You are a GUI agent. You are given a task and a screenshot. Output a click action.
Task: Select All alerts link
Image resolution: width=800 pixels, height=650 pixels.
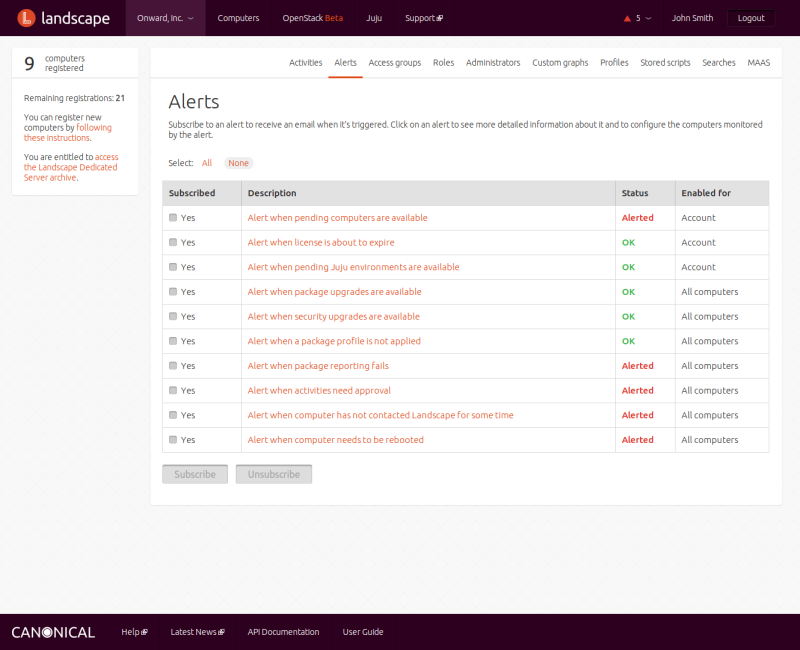point(207,163)
